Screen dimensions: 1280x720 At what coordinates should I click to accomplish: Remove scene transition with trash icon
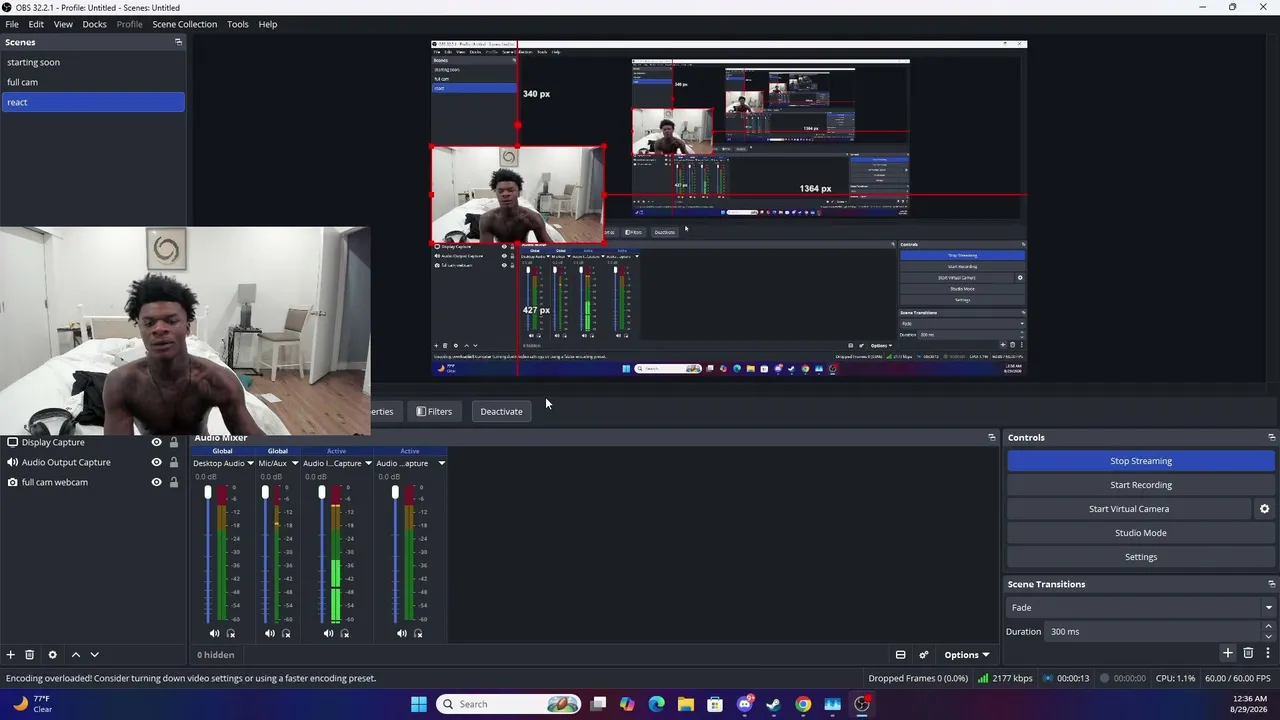[1248, 653]
